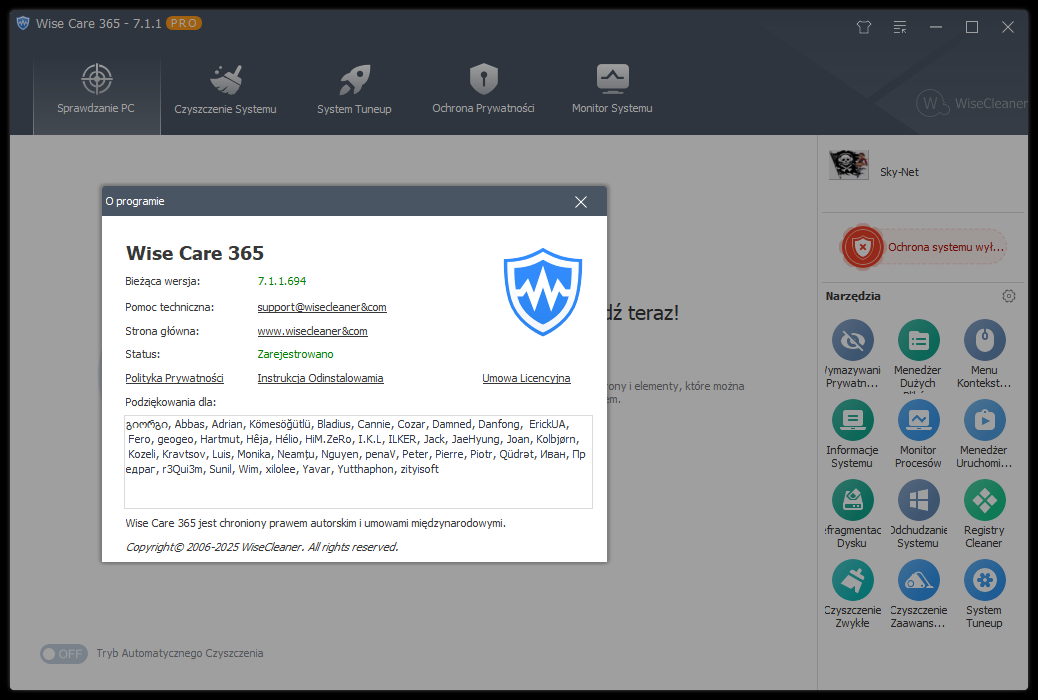The width and height of the screenshot is (1038, 700).
Task: Open the System Tuneup tab in top bar
Action: point(354,89)
